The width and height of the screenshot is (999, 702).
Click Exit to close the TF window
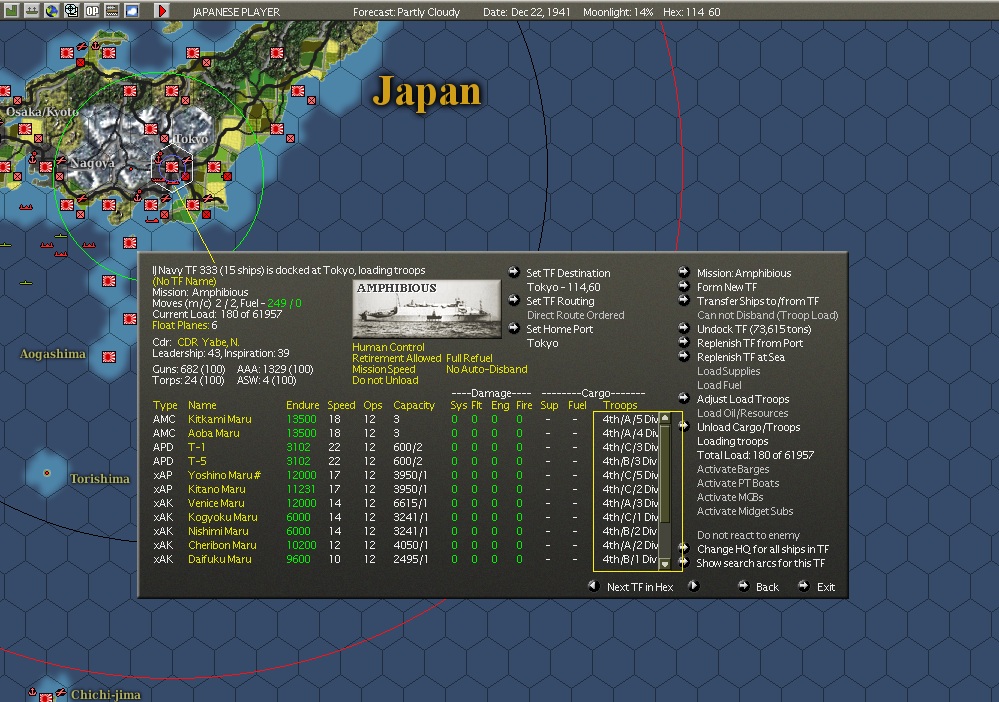(x=826, y=587)
